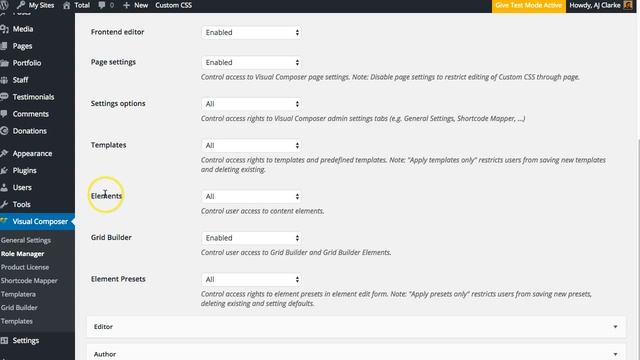
Task: Click the Donations sidebar icon
Action: tap(4, 131)
